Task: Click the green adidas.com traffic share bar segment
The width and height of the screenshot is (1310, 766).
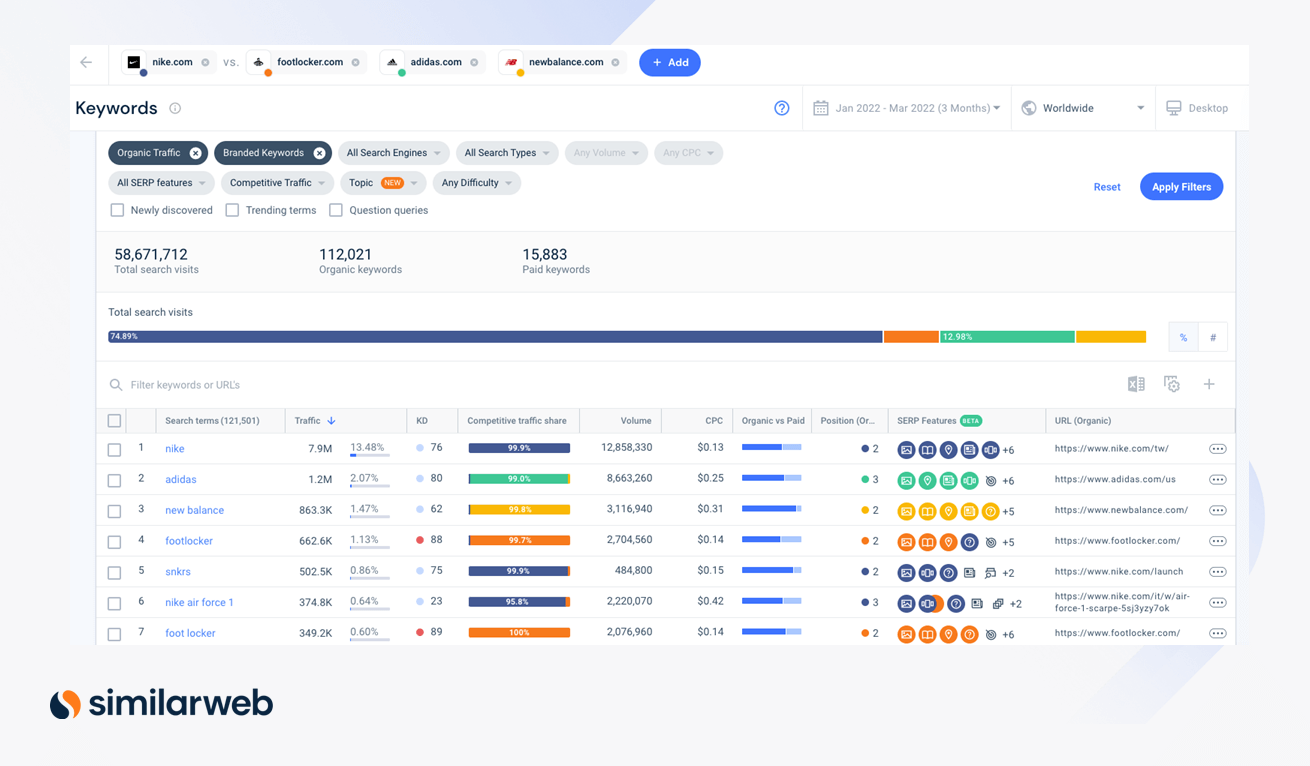Action: 1007,337
